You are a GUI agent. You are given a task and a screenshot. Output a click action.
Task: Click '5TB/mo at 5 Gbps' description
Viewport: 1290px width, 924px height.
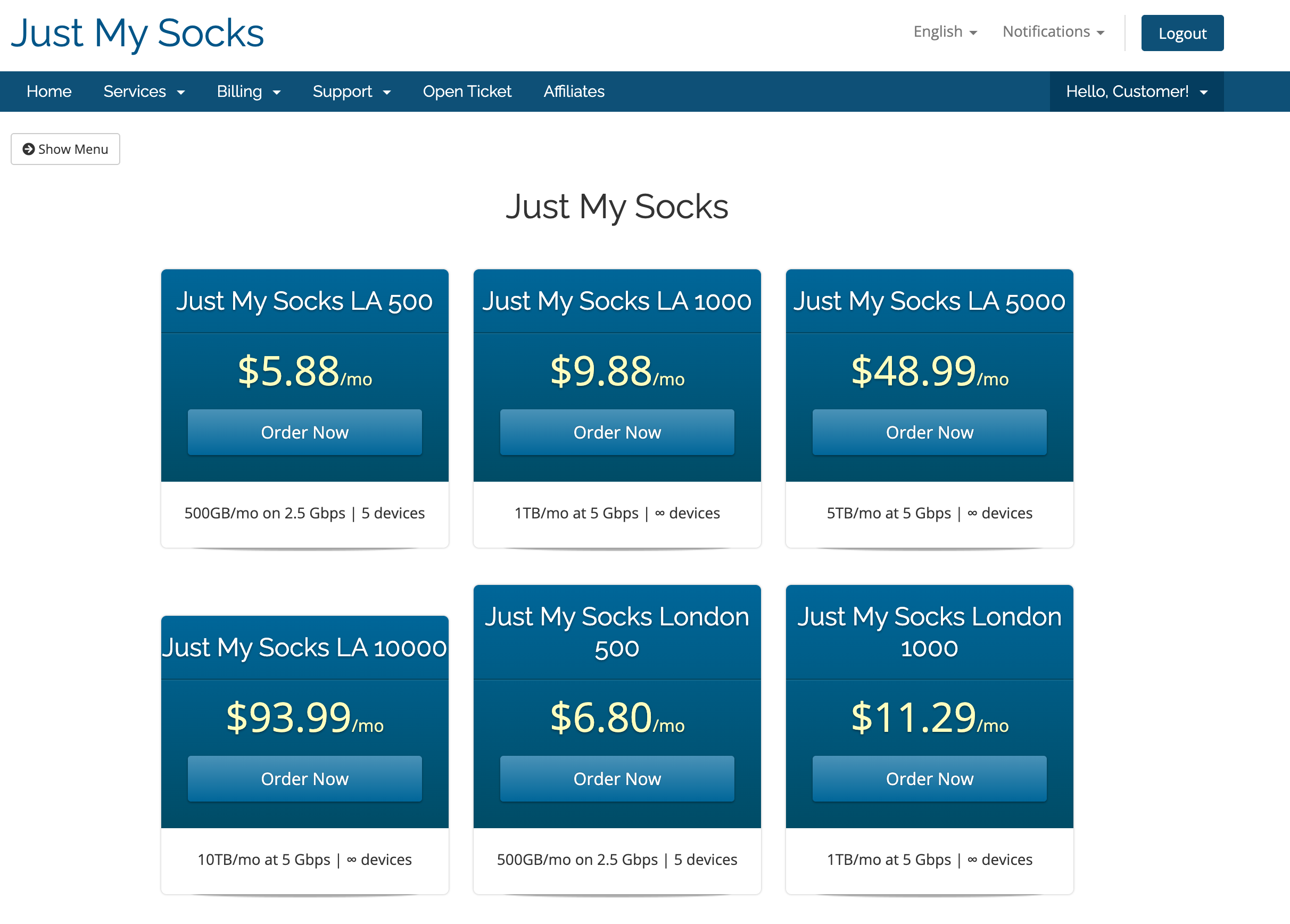click(x=929, y=513)
